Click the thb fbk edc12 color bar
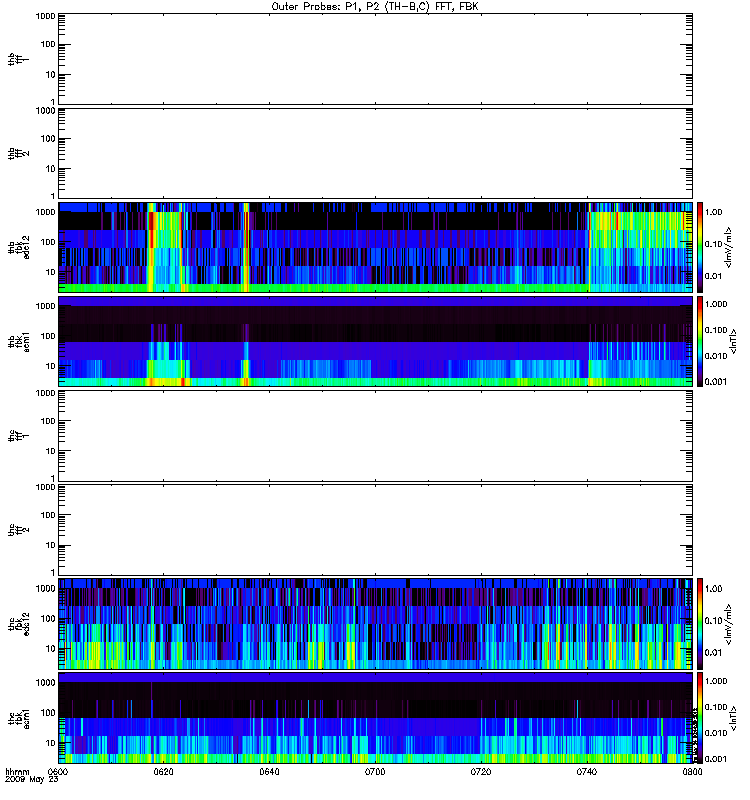 coord(700,247)
